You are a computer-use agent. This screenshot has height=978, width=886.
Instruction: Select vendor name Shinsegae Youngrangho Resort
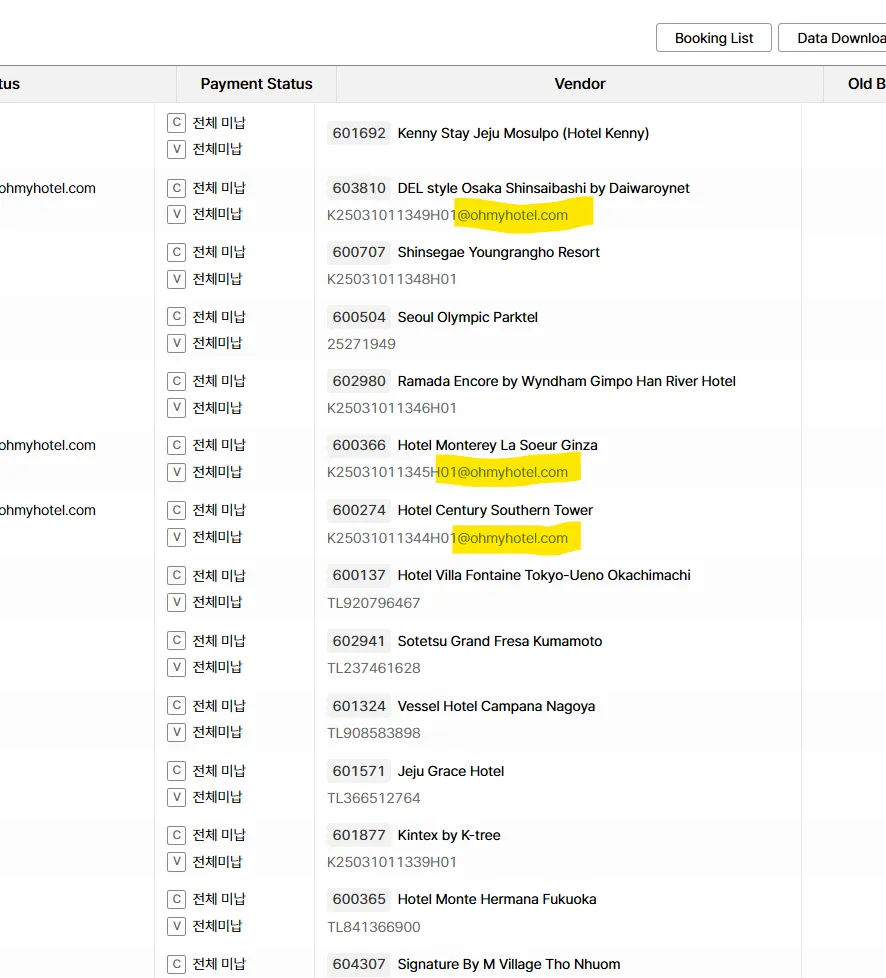[x=499, y=252]
